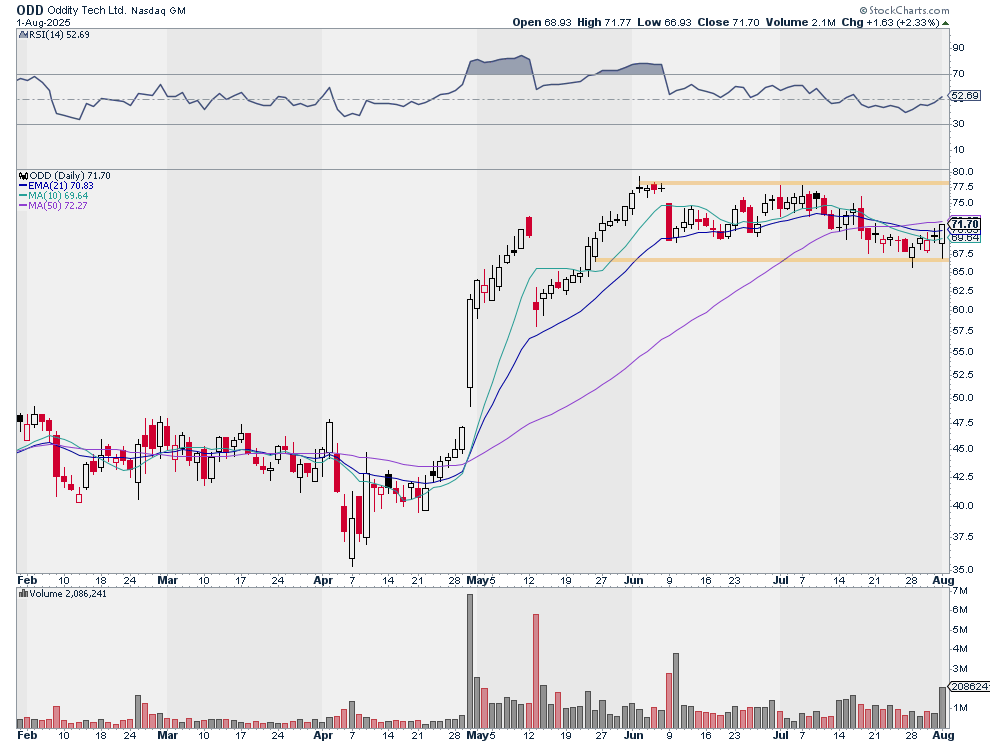Click the lower orange support line near 66.5
Image resolution: width=990 pixels, height=744 pixels.
click(x=772, y=260)
